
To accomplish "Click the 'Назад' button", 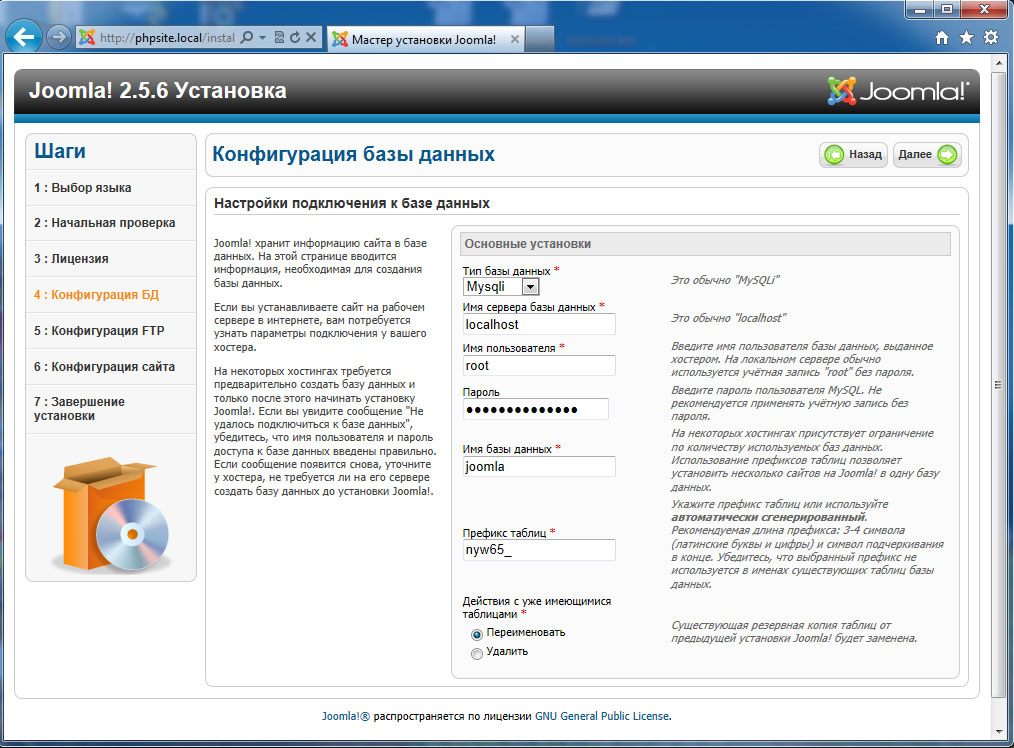I will [854, 155].
